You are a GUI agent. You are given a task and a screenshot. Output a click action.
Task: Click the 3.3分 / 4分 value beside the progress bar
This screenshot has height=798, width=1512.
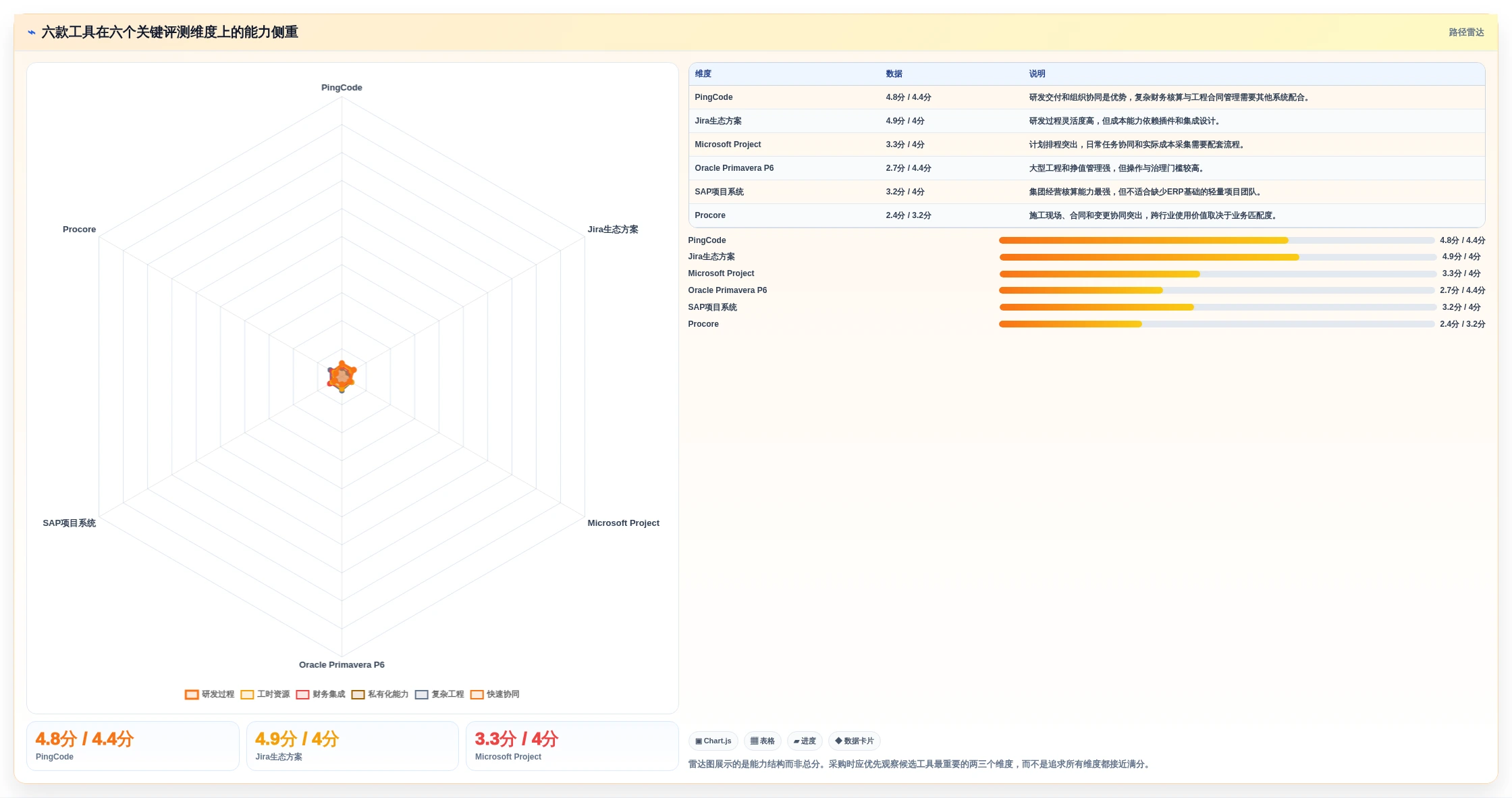[x=1461, y=273]
